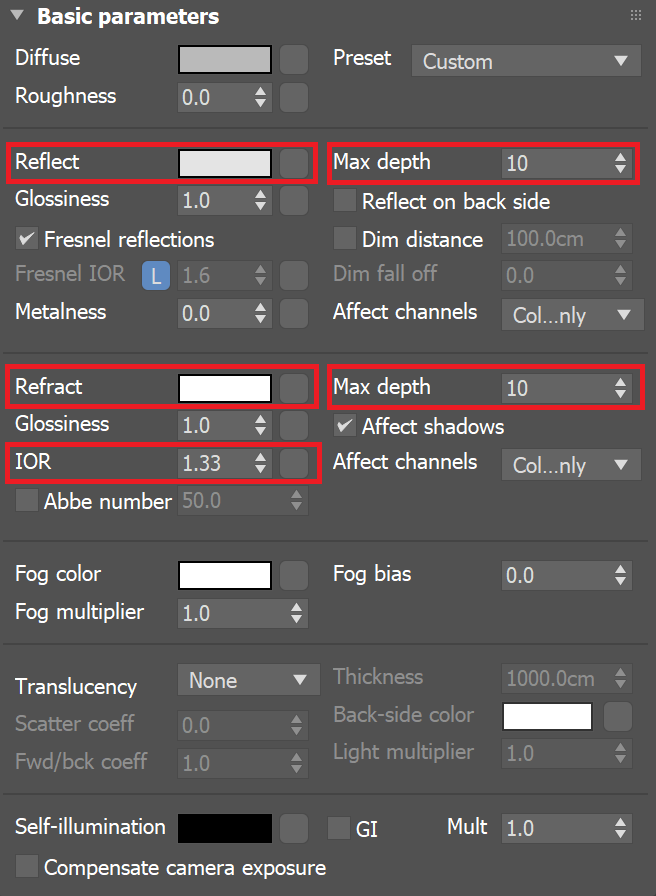Open the Fog color texture slot
This screenshot has width=656, height=896.
click(x=291, y=575)
